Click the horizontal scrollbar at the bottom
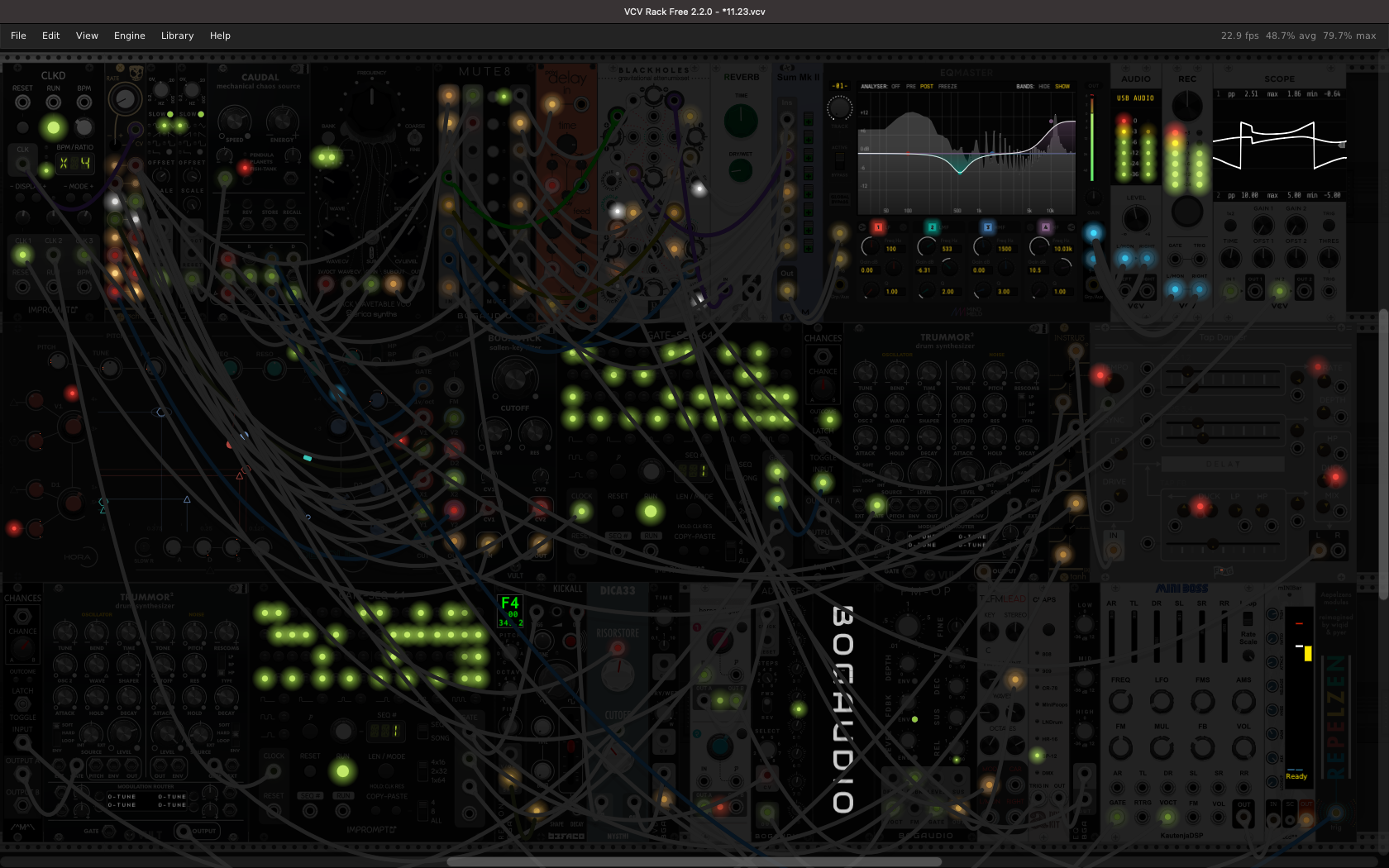 694,861
